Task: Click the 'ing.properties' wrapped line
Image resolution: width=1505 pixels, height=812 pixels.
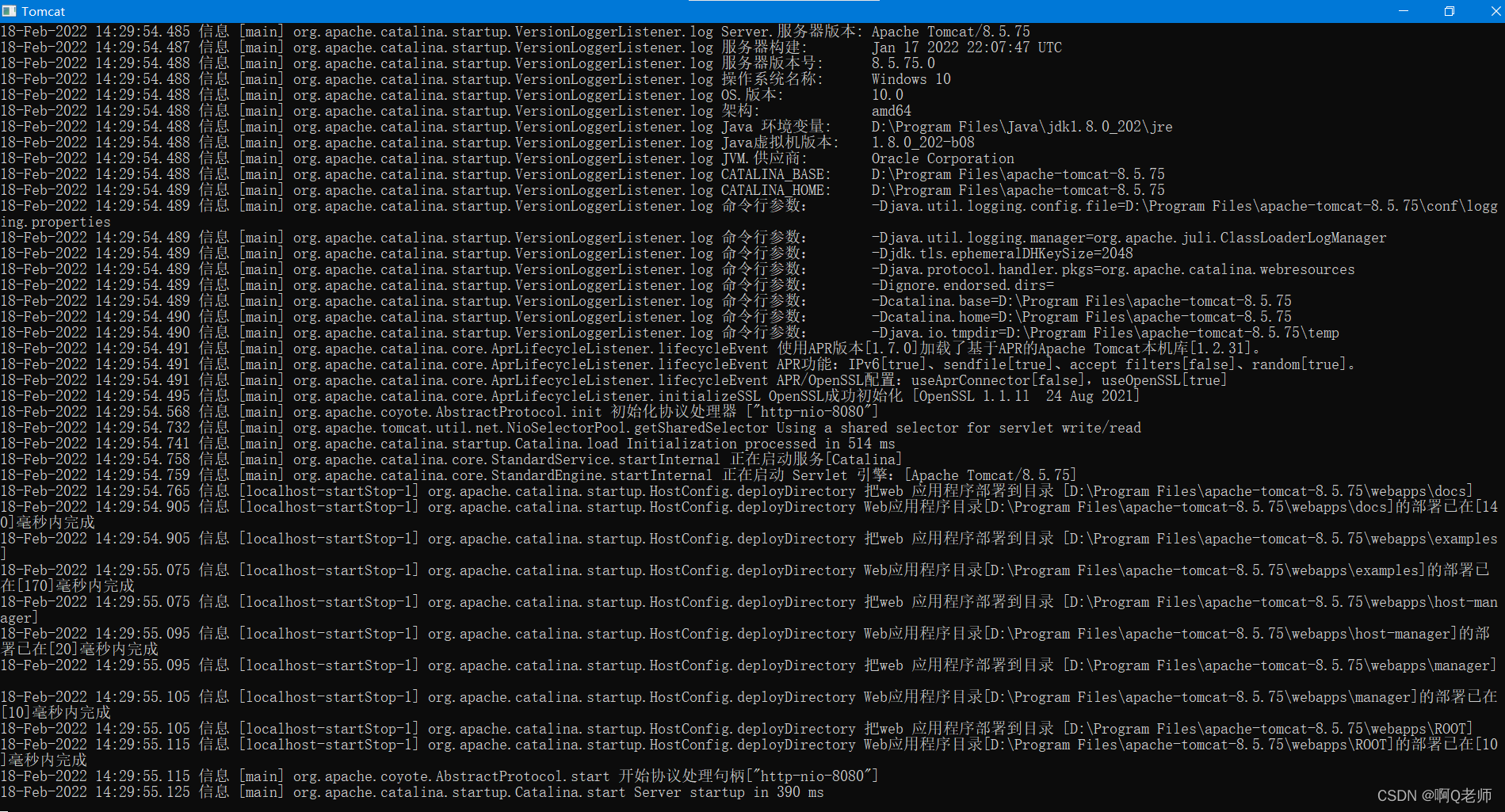Action: click(55, 222)
